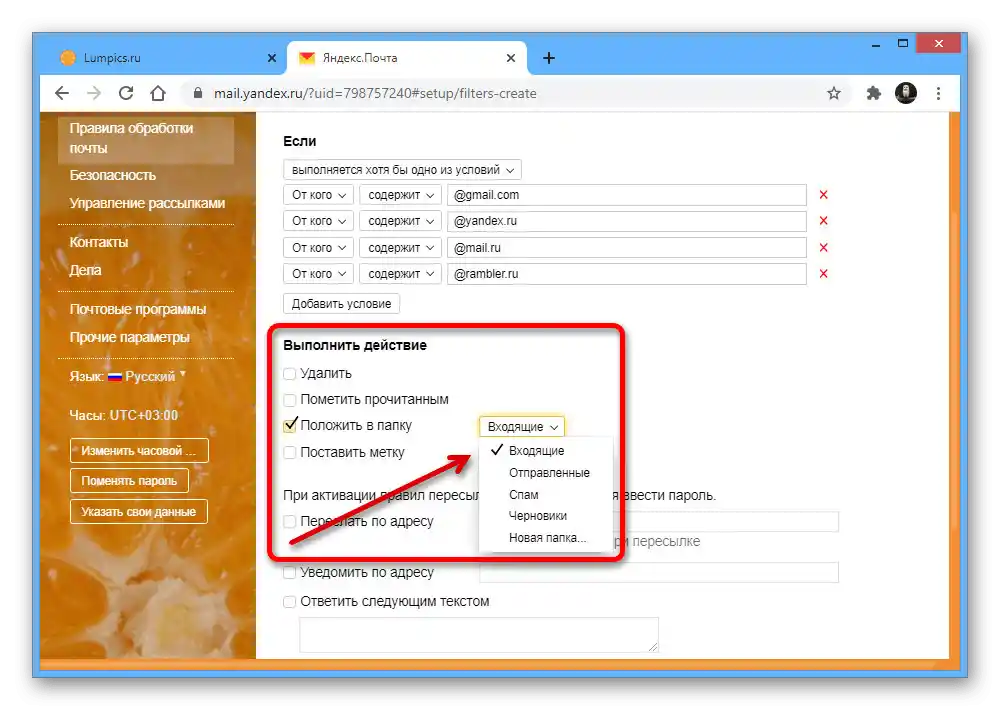Enable Переслать по адресу checkbox
The height and width of the screenshot is (710, 1000).
tap(290, 521)
